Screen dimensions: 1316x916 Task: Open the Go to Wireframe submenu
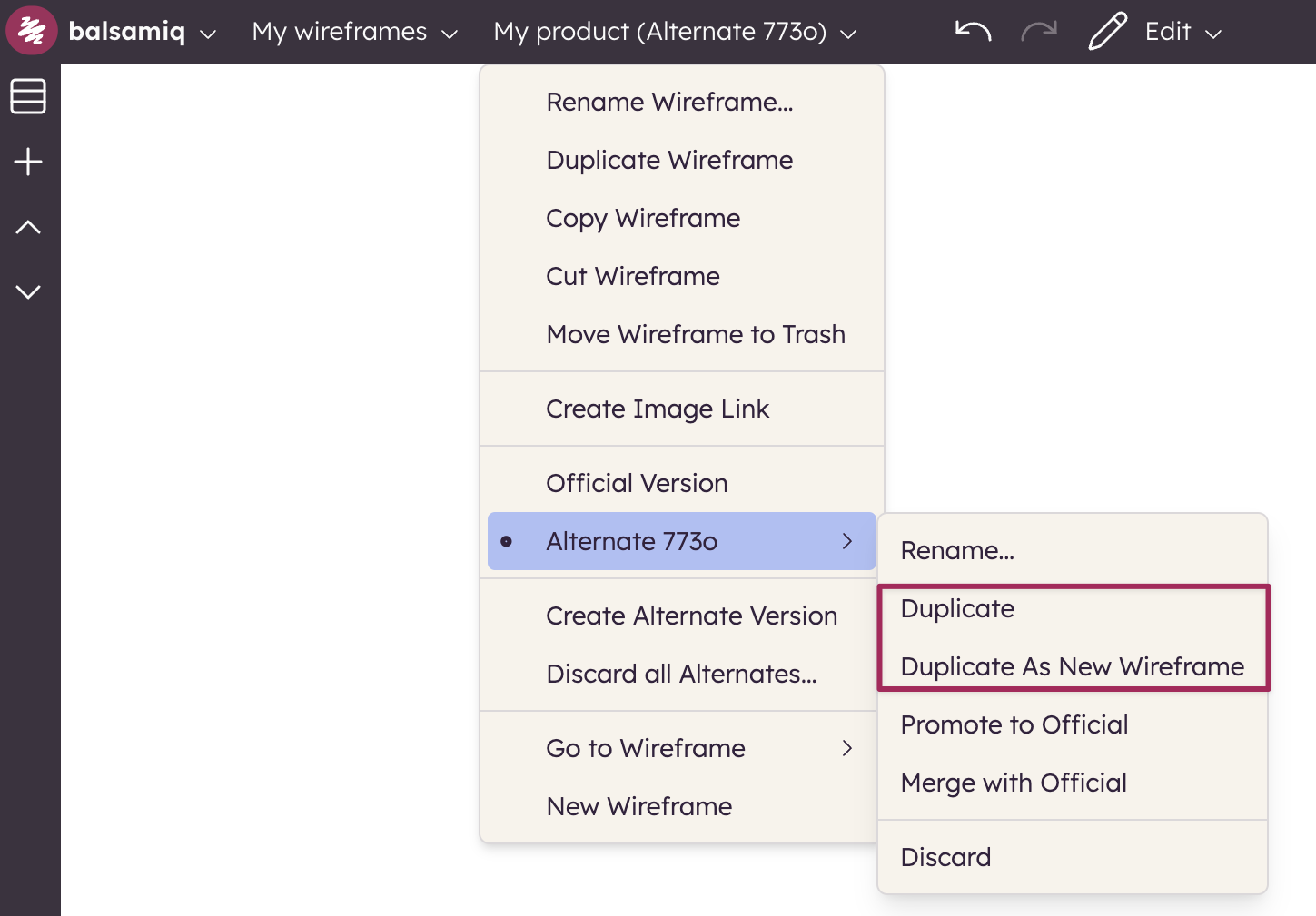pos(682,748)
